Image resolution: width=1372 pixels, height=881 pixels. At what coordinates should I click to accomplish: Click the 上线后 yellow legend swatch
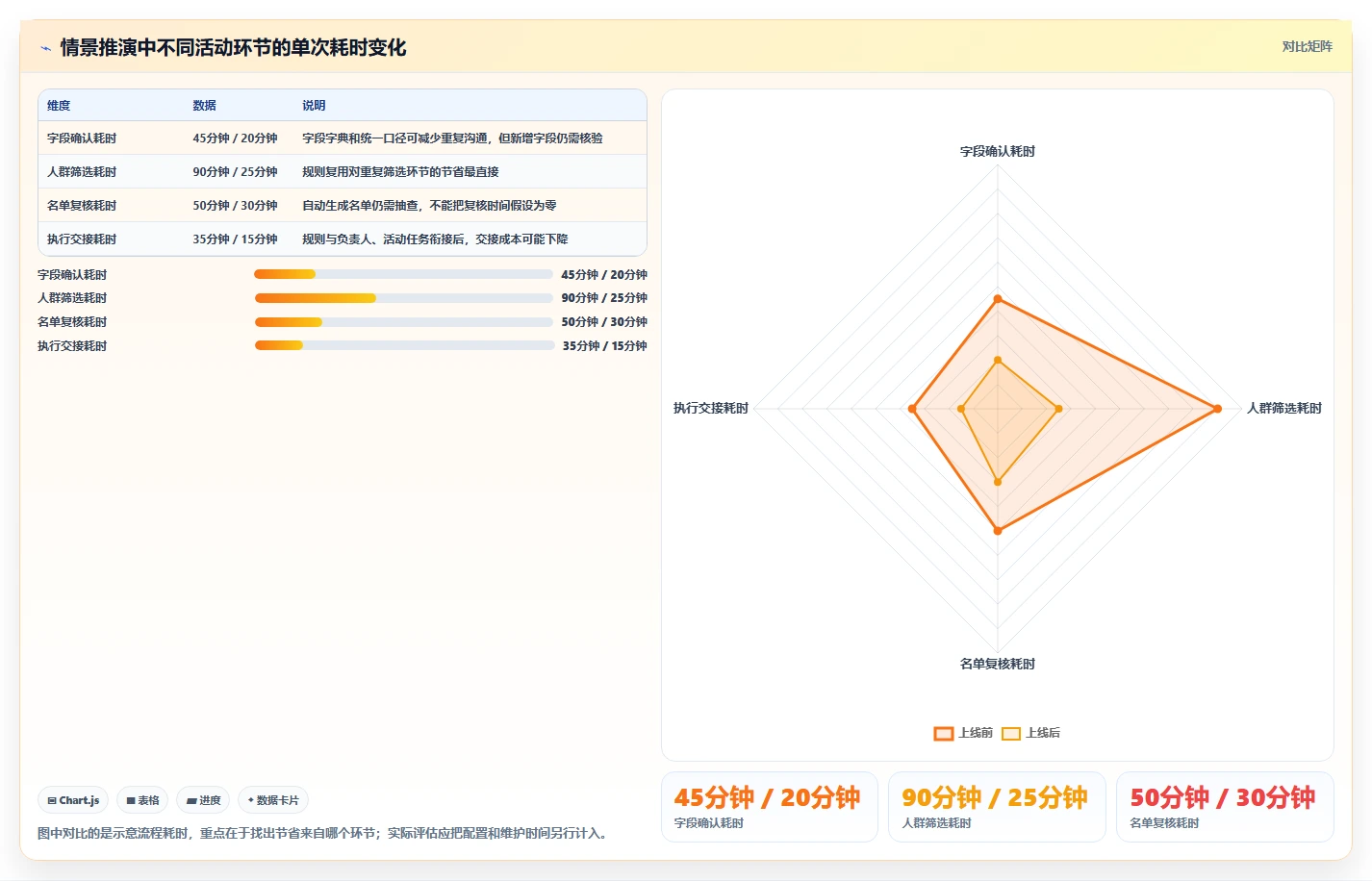[1010, 734]
